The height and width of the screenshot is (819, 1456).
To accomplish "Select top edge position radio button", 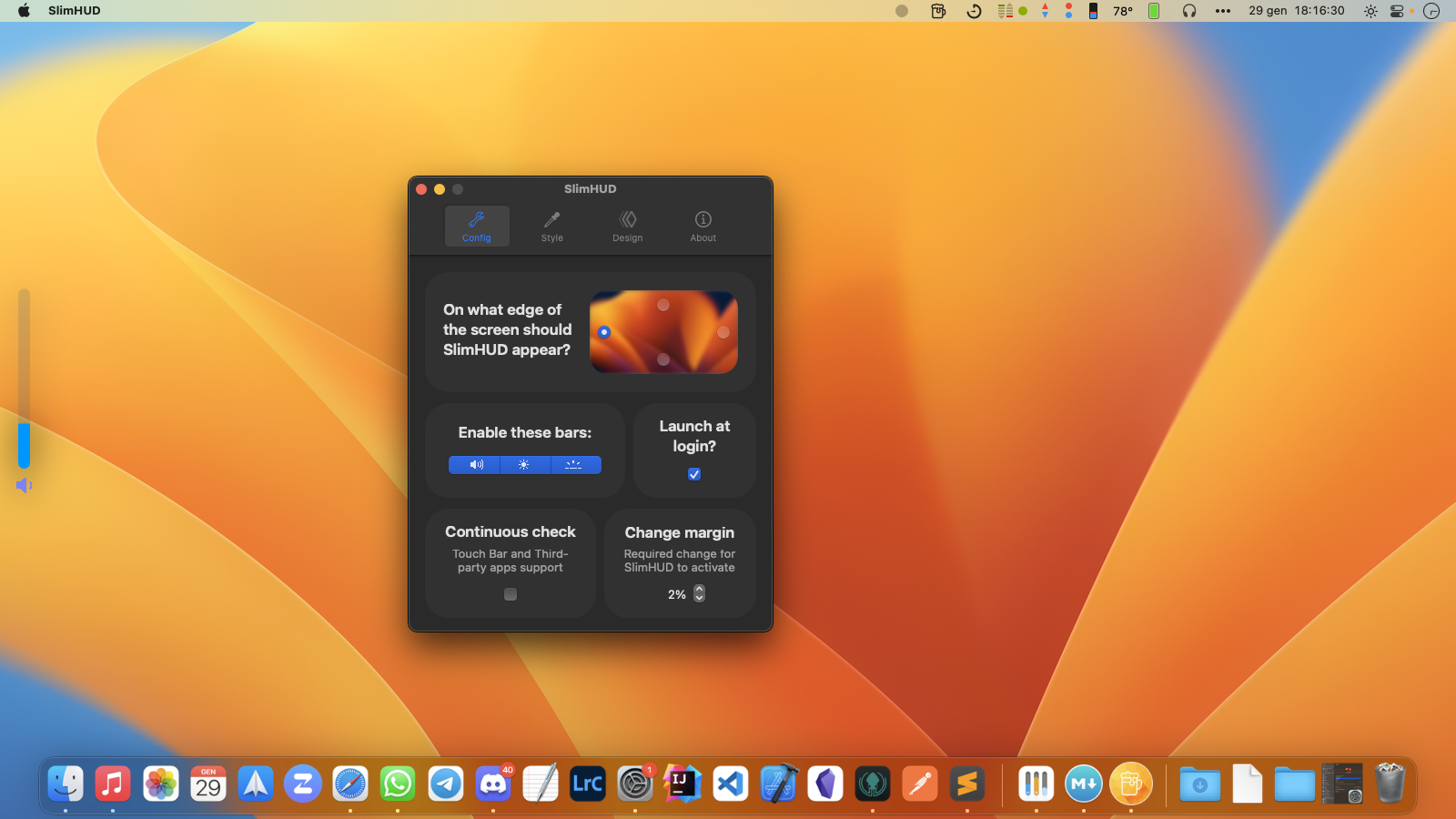I will click(663, 305).
